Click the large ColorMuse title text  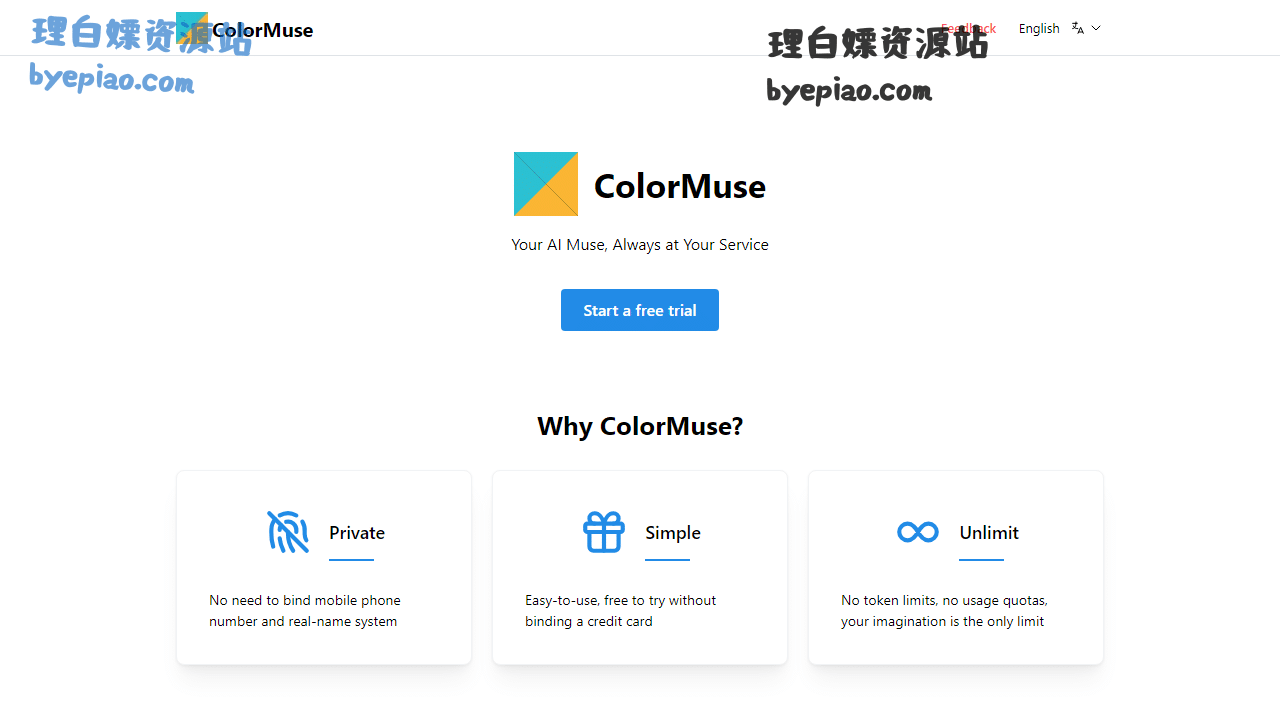[680, 186]
